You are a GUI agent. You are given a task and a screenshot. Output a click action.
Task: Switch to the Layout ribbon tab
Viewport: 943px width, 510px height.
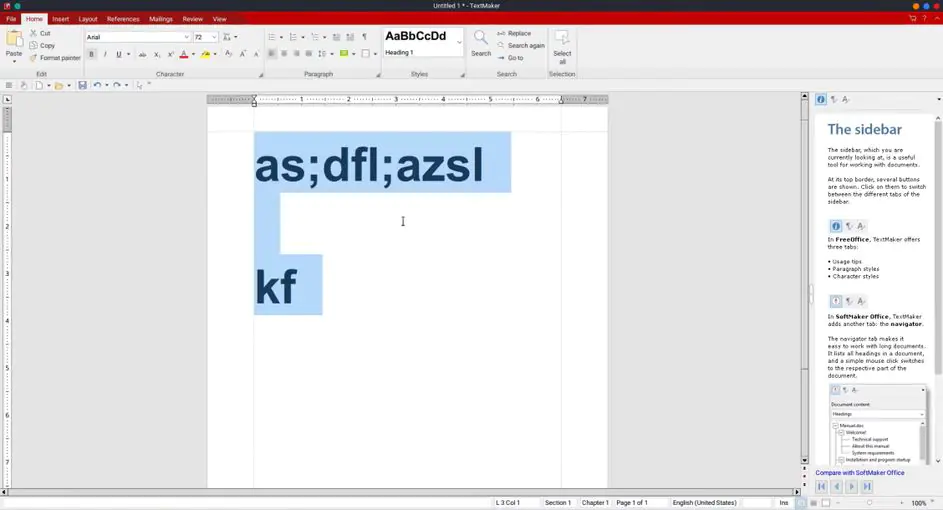coord(88,19)
